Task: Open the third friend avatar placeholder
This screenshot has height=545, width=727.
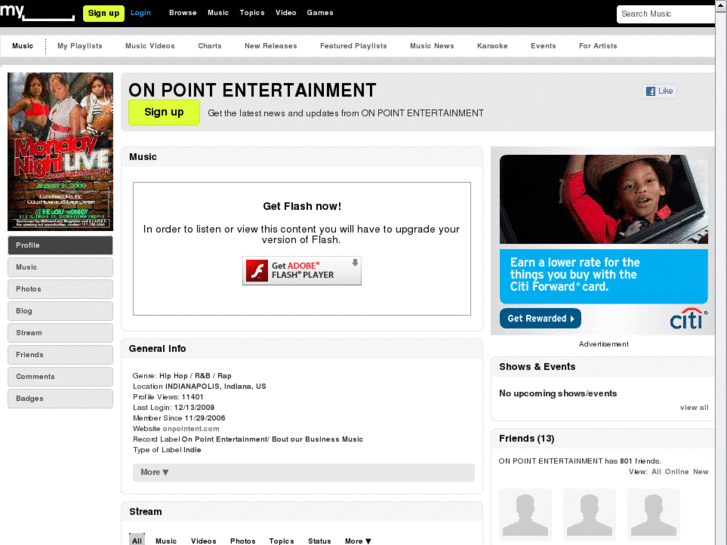Action: 653,514
